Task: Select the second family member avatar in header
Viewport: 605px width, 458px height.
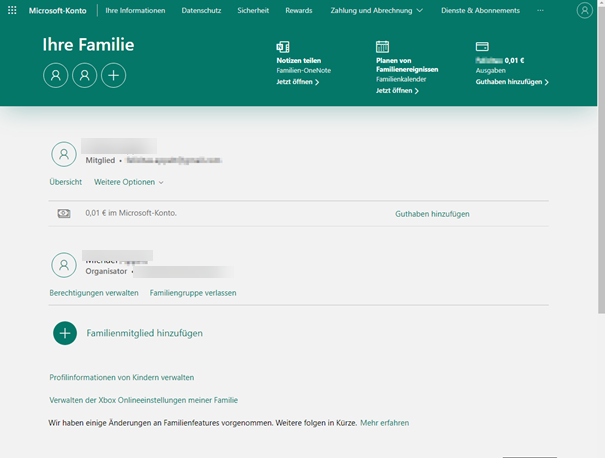Action: pyautogui.click(x=84, y=75)
